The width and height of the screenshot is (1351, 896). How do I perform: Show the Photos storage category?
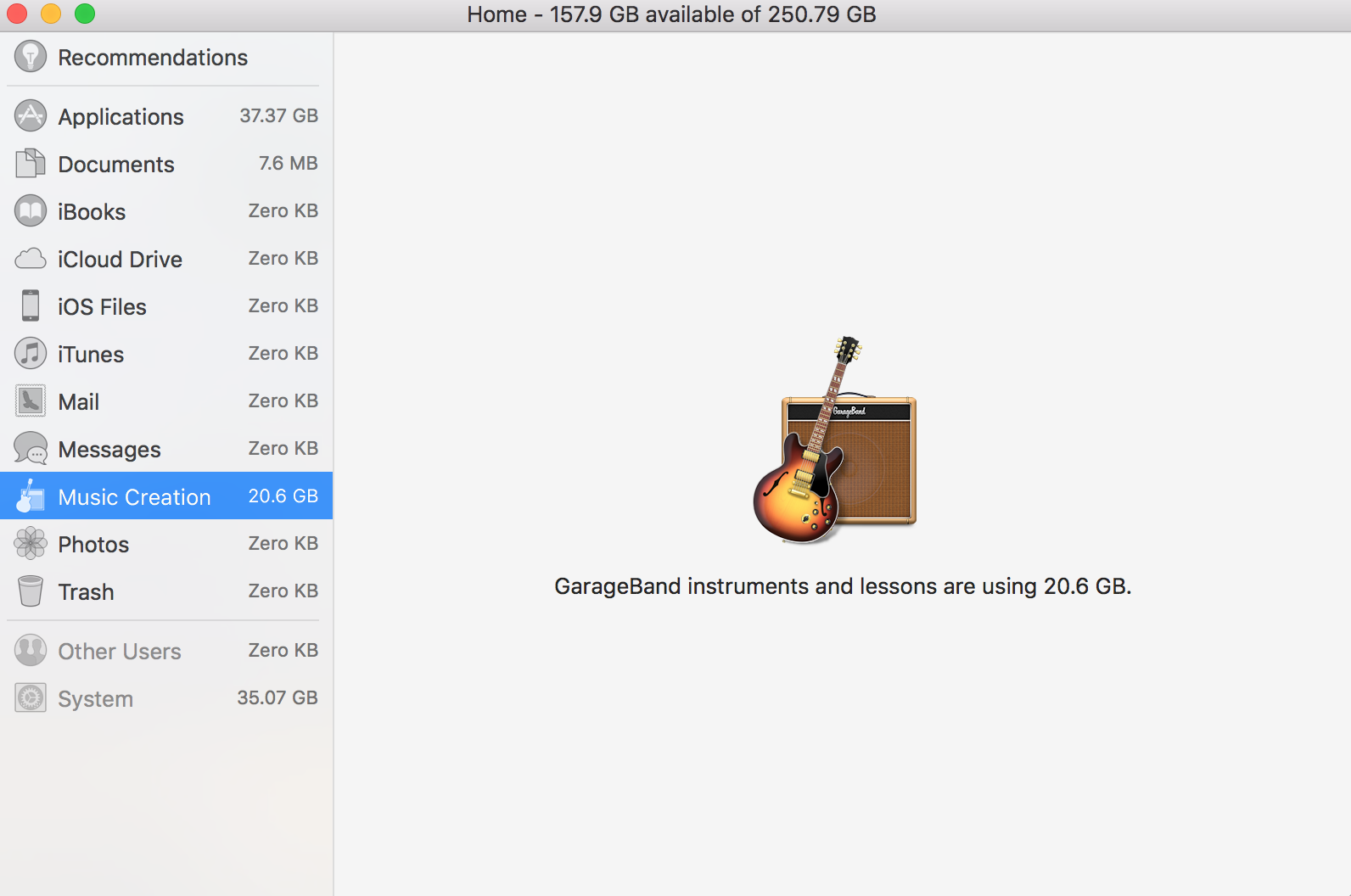click(x=166, y=544)
